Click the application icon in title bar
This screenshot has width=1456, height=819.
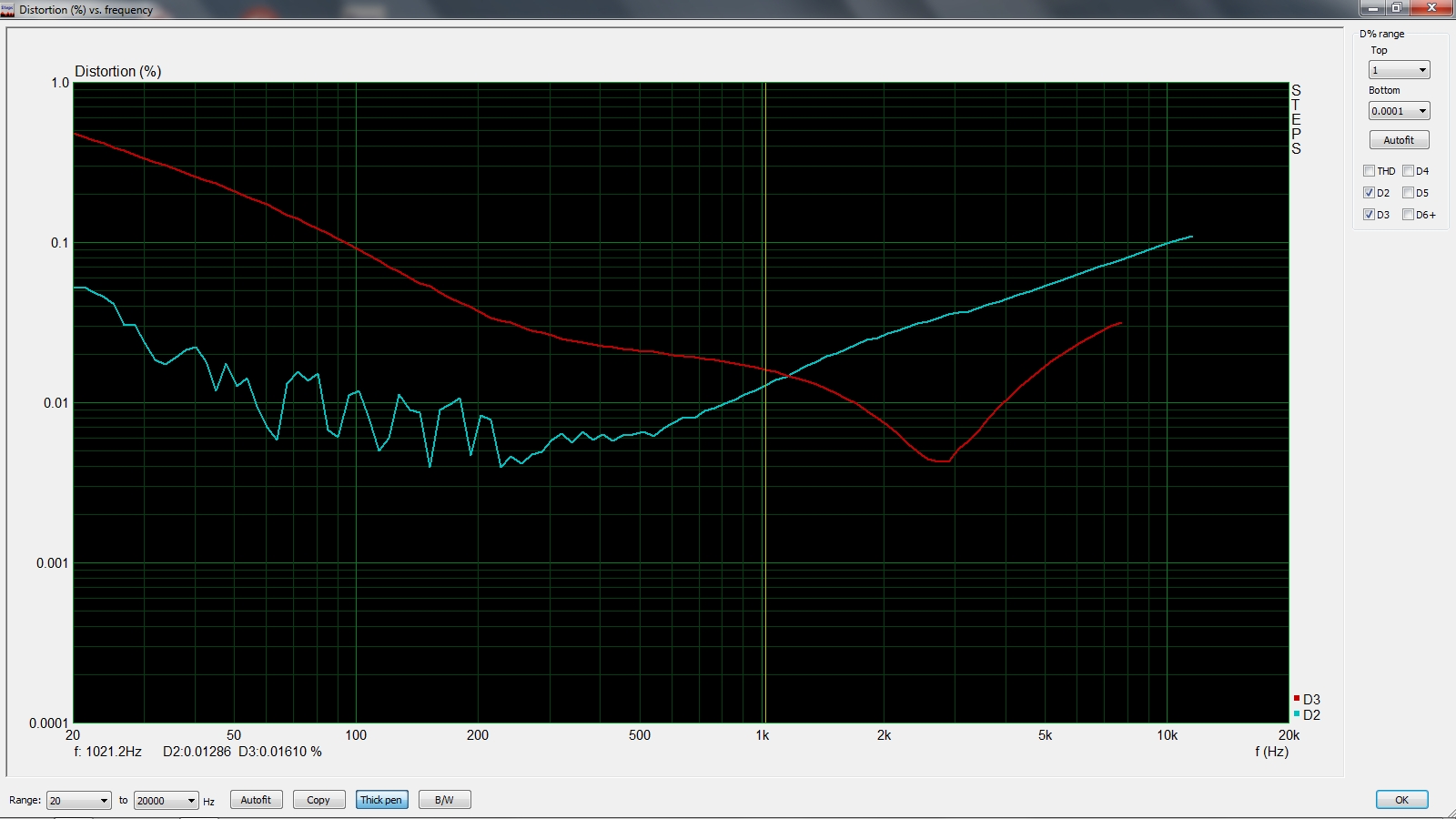click(8, 10)
